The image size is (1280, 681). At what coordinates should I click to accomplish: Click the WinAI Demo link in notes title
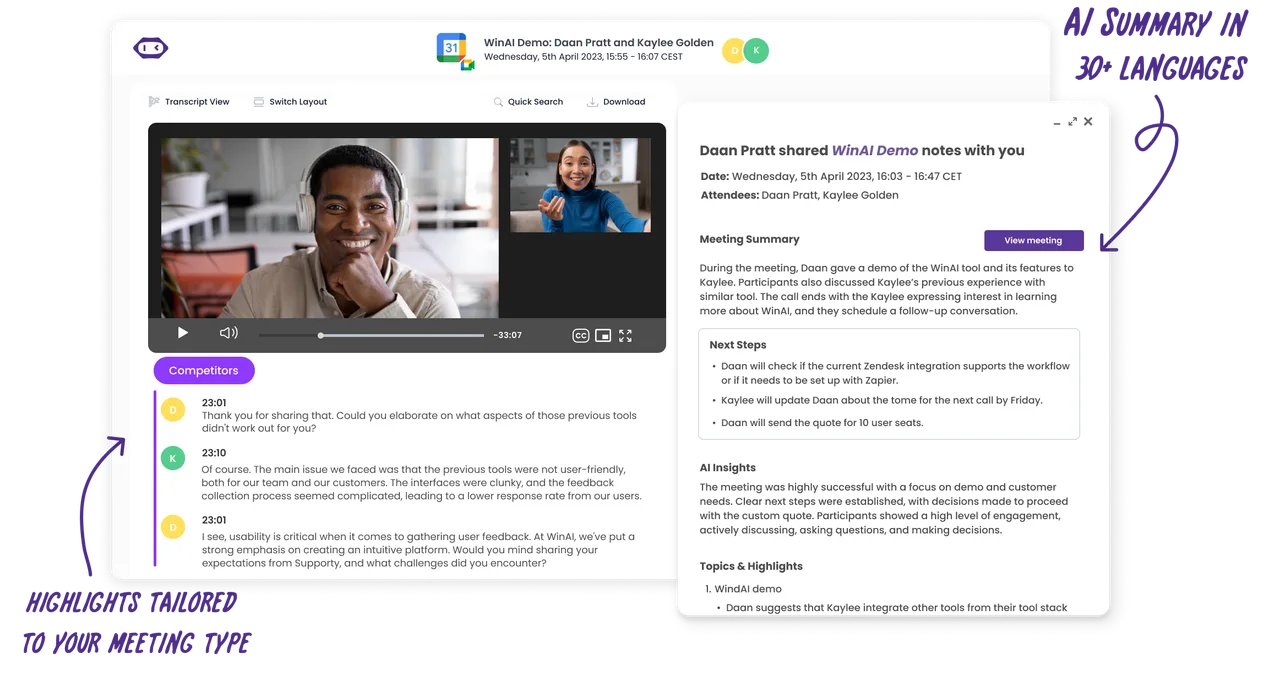coord(875,151)
